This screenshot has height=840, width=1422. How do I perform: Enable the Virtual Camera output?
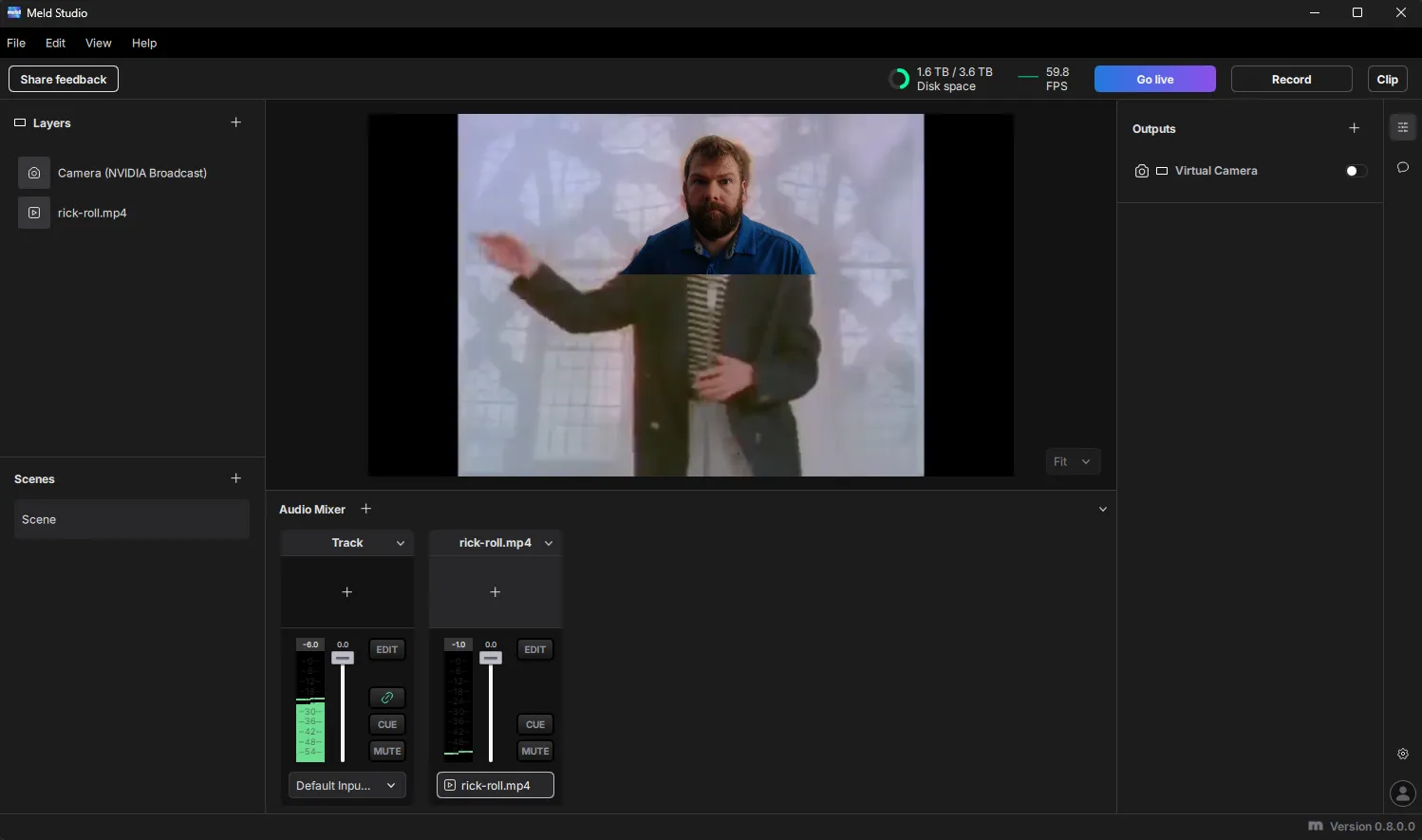click(x=1356, y=171)
